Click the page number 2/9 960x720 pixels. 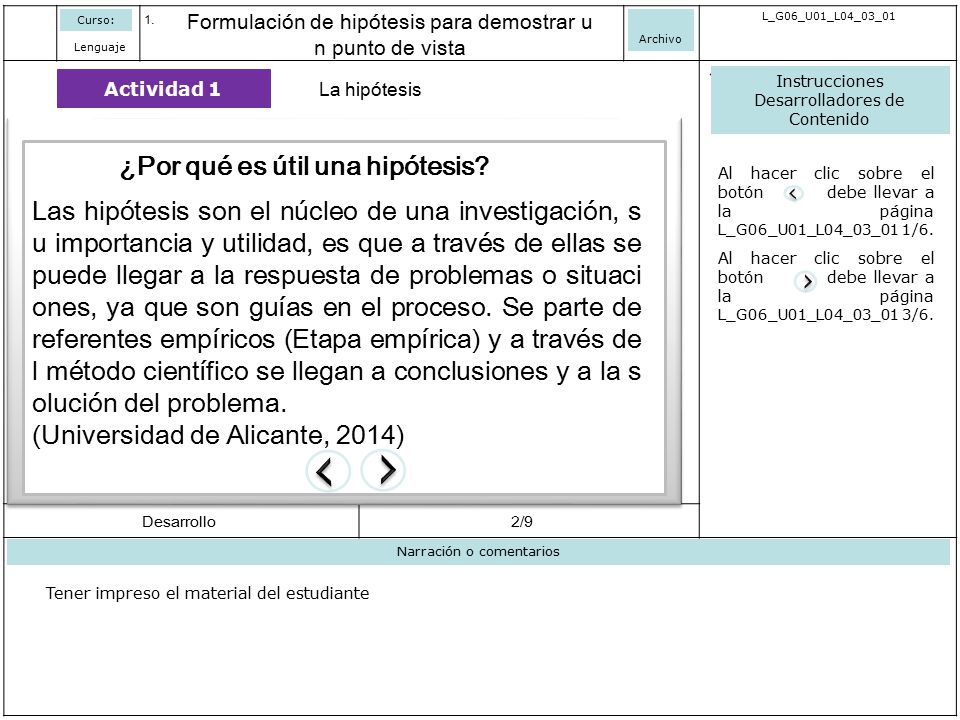(x=522, y=522)
